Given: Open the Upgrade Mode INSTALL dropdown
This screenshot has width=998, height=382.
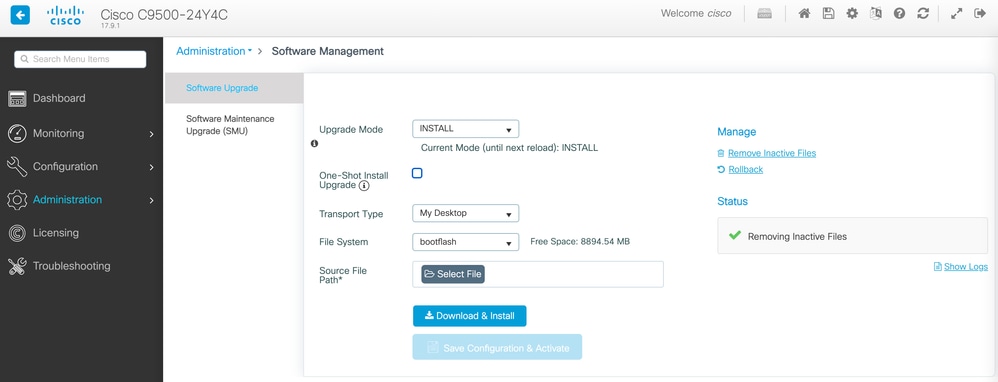Looking at the screenshot, I should [466, 129].
